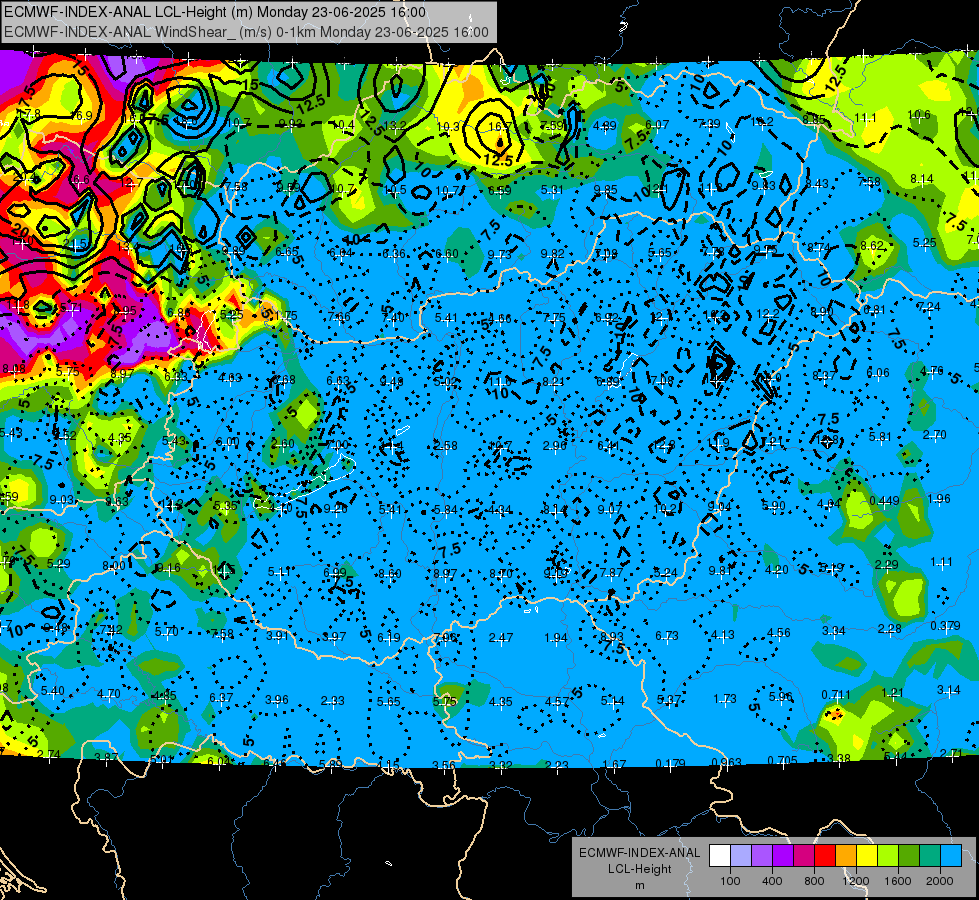
Task: Click the wind shear value '11.1'
Action: tap(865, 117)
